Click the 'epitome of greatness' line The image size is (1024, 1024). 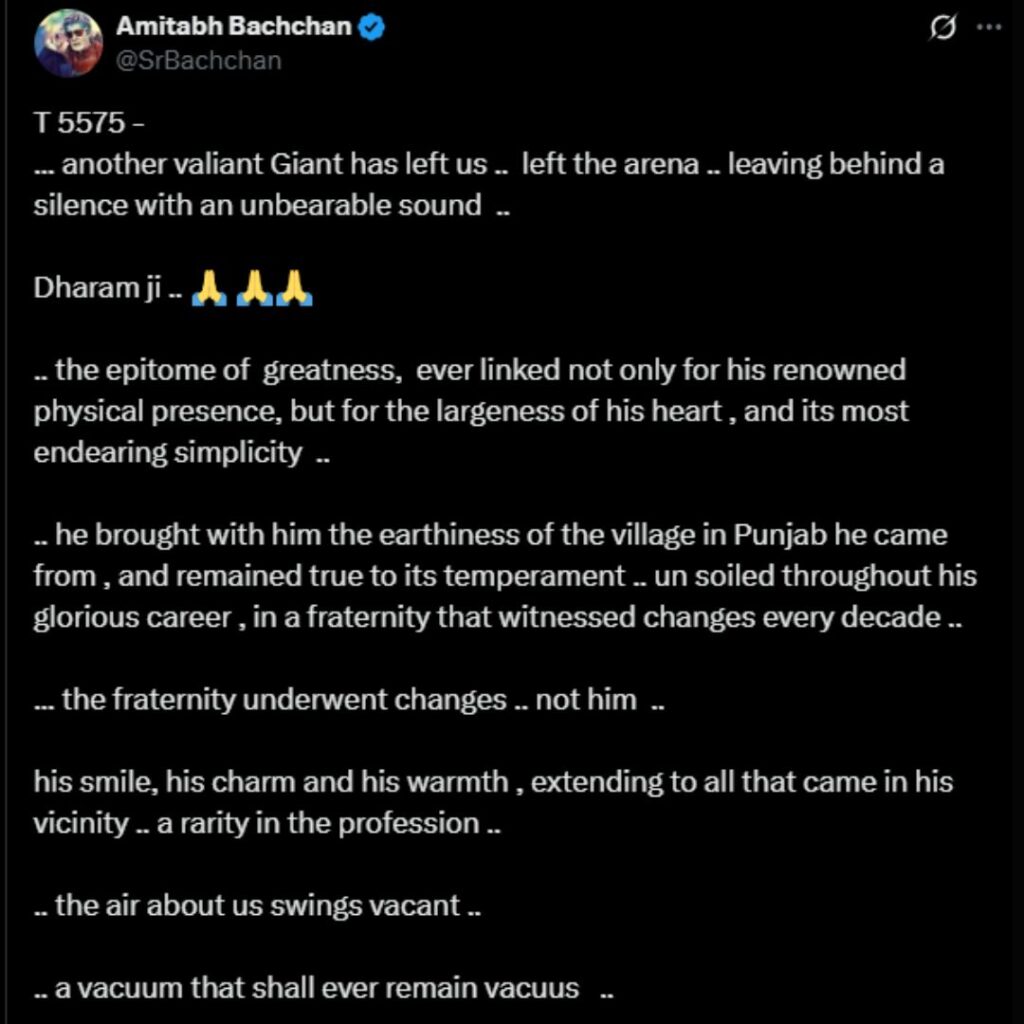[x=470, y=370]
